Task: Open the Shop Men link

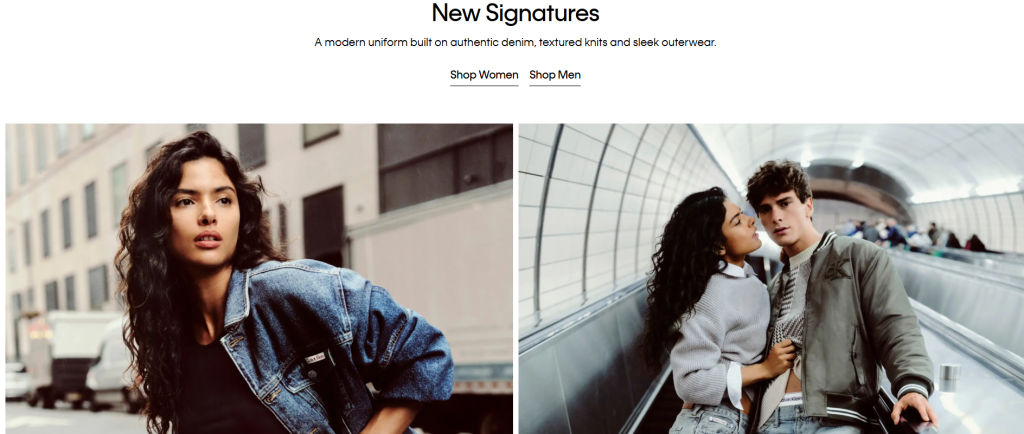Action: click(554, 75)
